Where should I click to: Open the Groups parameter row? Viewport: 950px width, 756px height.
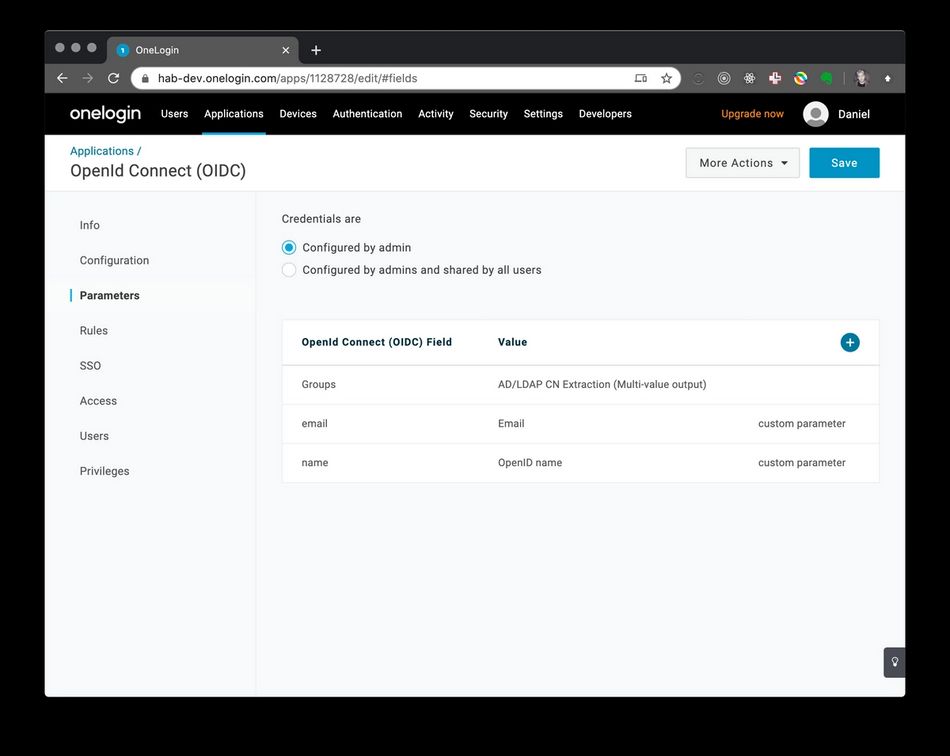click(x=580, y=385)
